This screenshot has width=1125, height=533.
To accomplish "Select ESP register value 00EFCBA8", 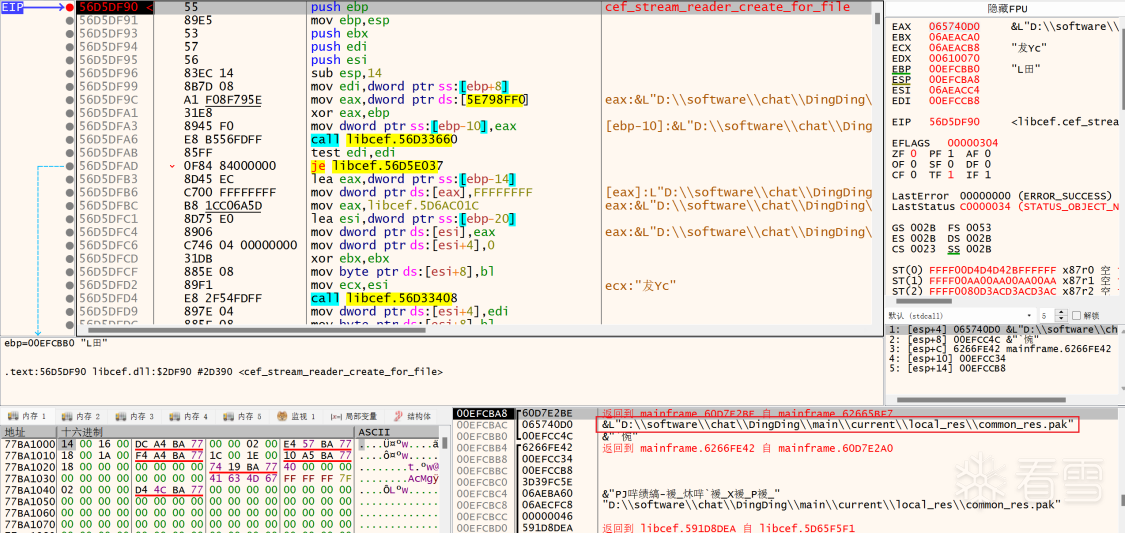I will tap(953, 79).
